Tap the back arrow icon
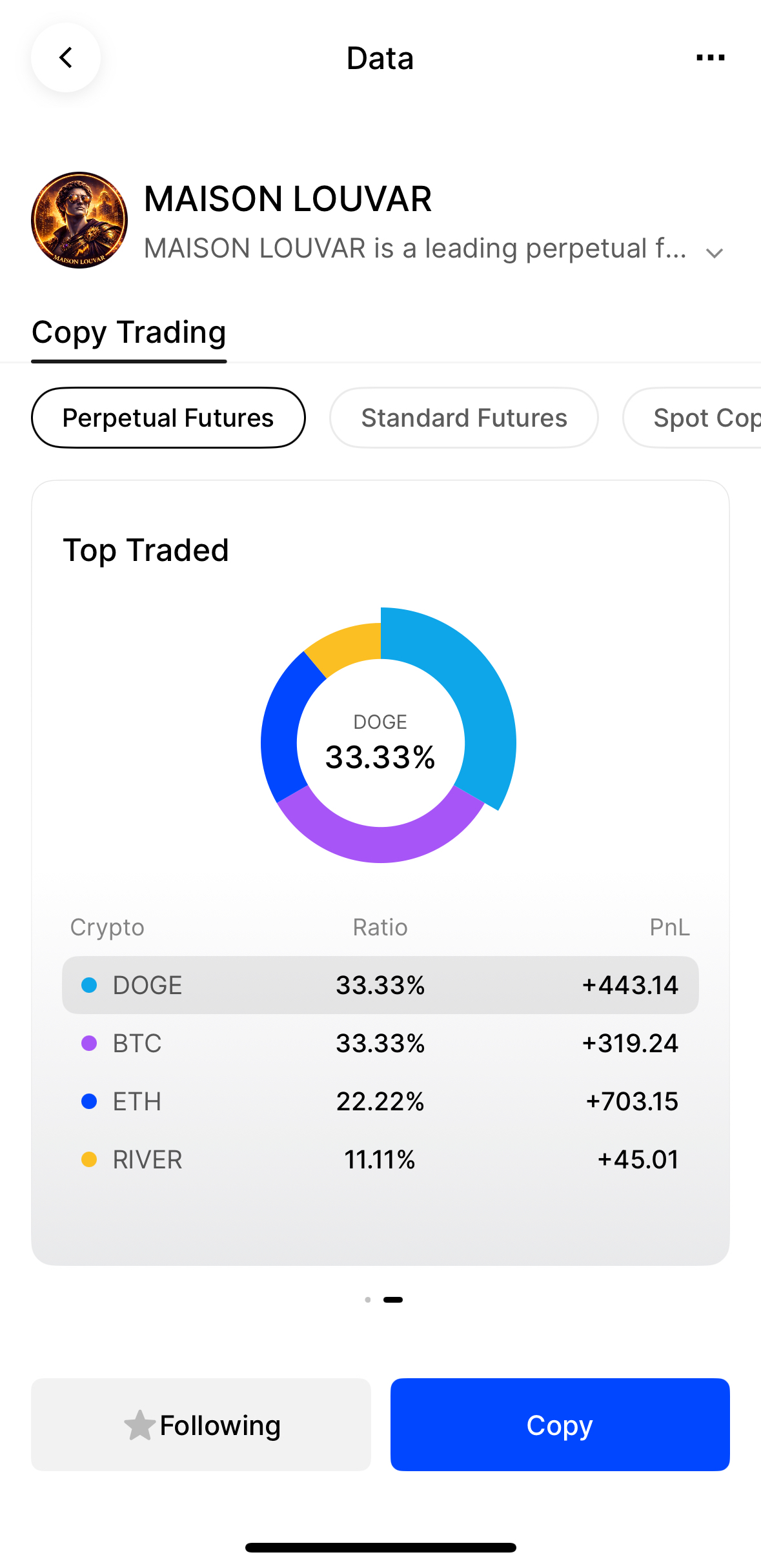 point(66,58)
